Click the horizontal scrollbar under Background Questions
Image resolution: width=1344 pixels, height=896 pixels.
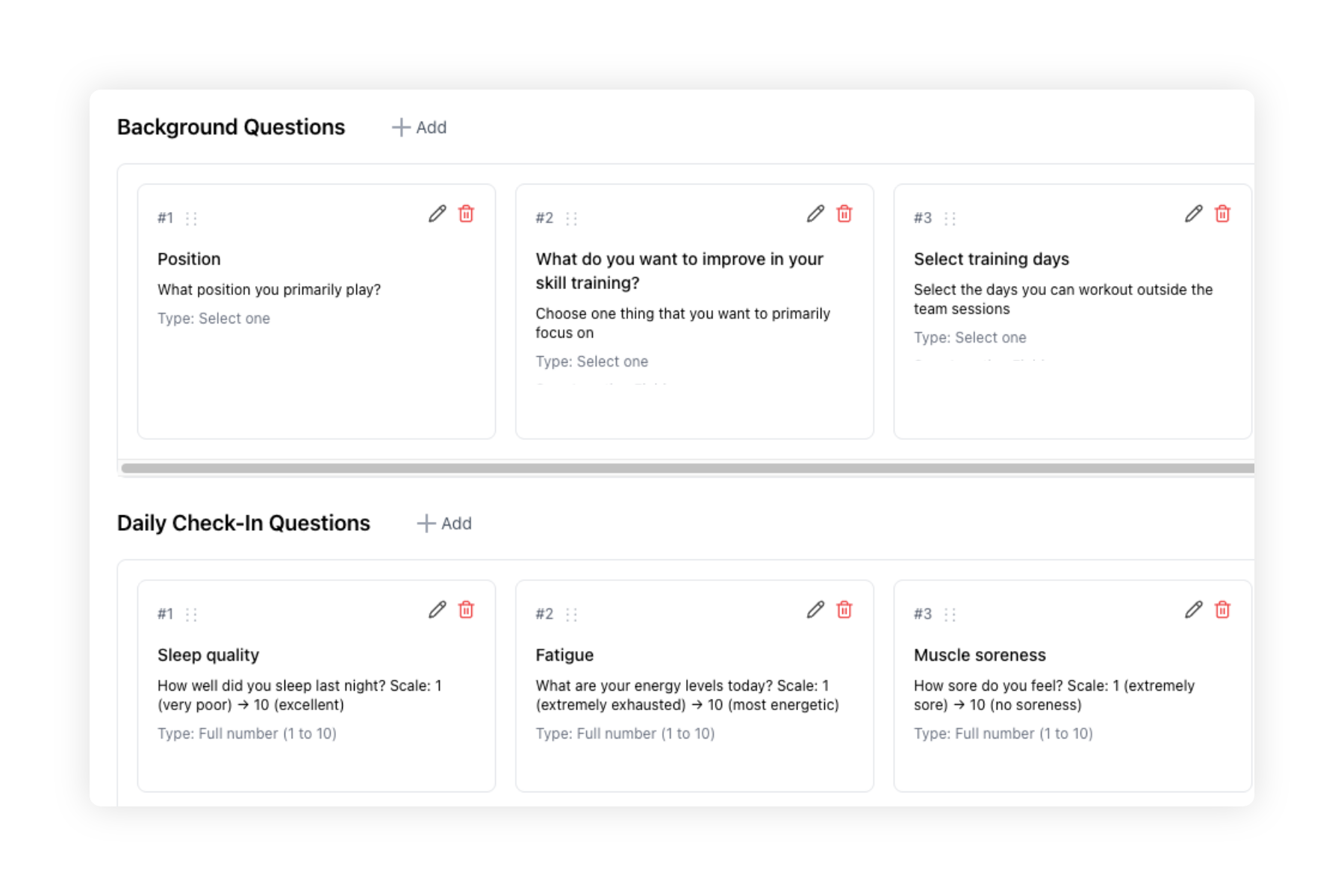coord(687,468)
